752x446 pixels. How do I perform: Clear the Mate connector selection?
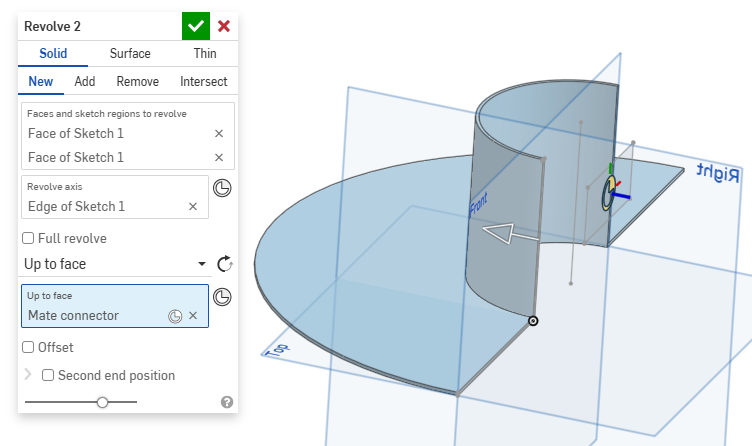tap(193, 316)
